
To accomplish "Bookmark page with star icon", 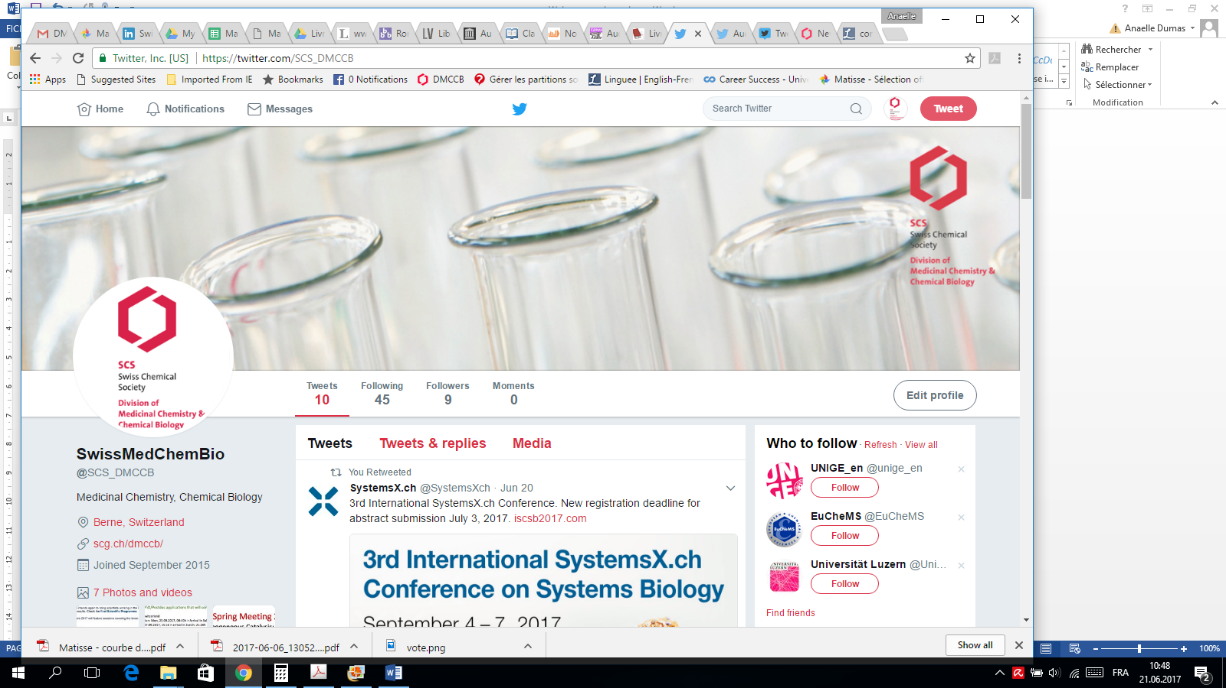I will (x=969, y=58).
